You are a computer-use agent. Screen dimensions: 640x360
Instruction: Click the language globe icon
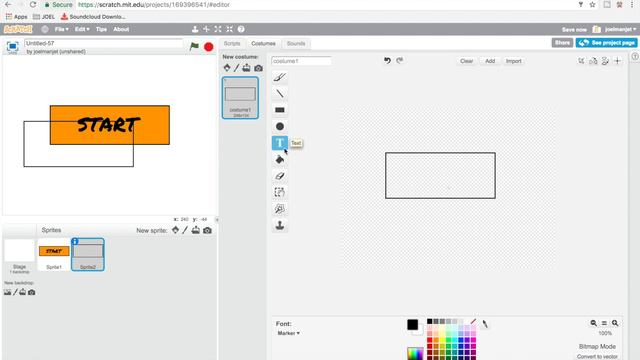[45, 29]
